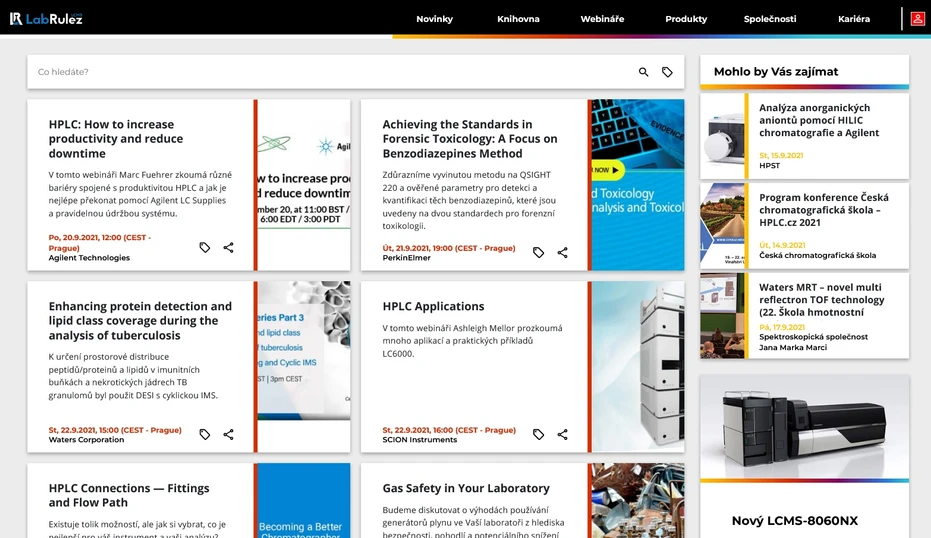Open the user account icon

click(917, 18)
